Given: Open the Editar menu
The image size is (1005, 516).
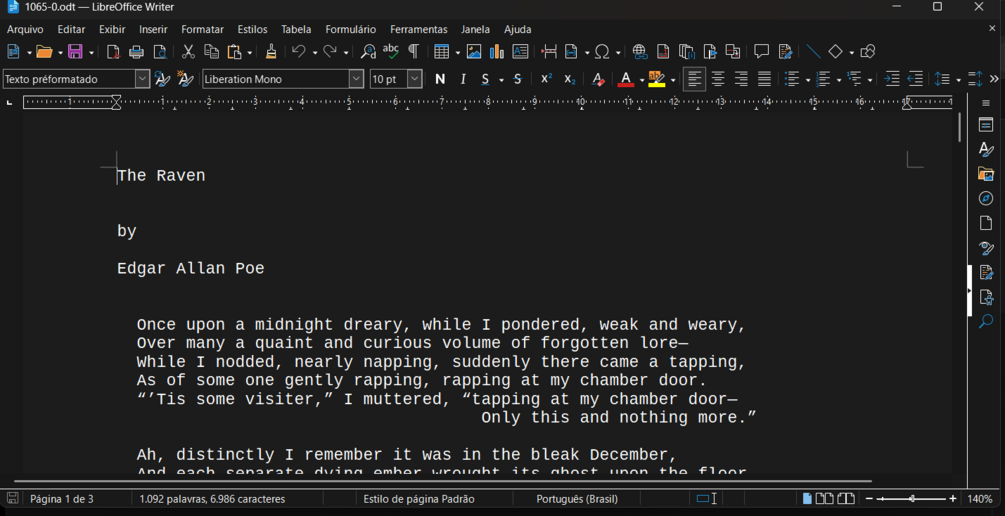Looking at the screenshot, I should click(x=71, y=29).
